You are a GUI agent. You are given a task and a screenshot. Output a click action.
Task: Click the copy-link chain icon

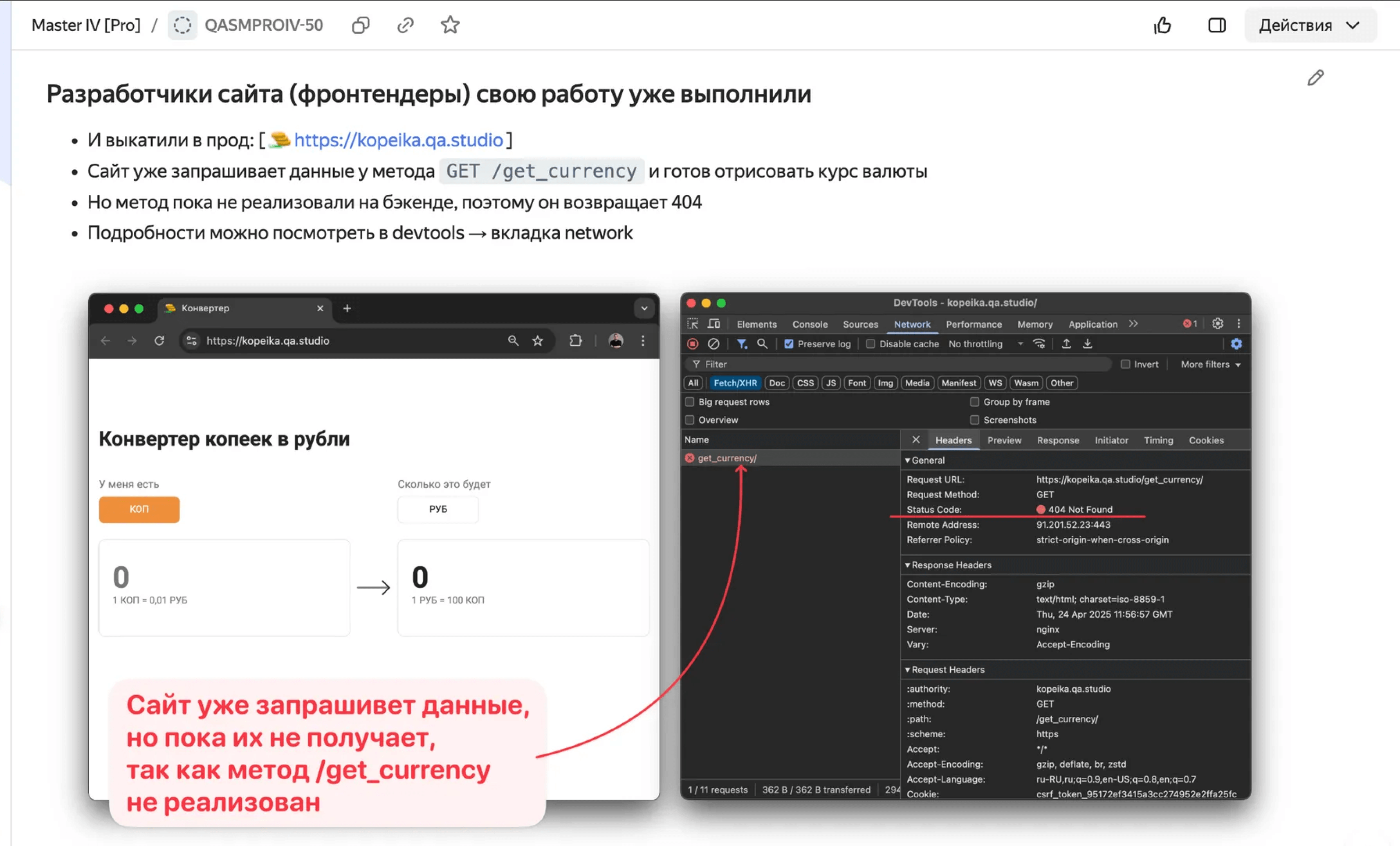point(405,25)
